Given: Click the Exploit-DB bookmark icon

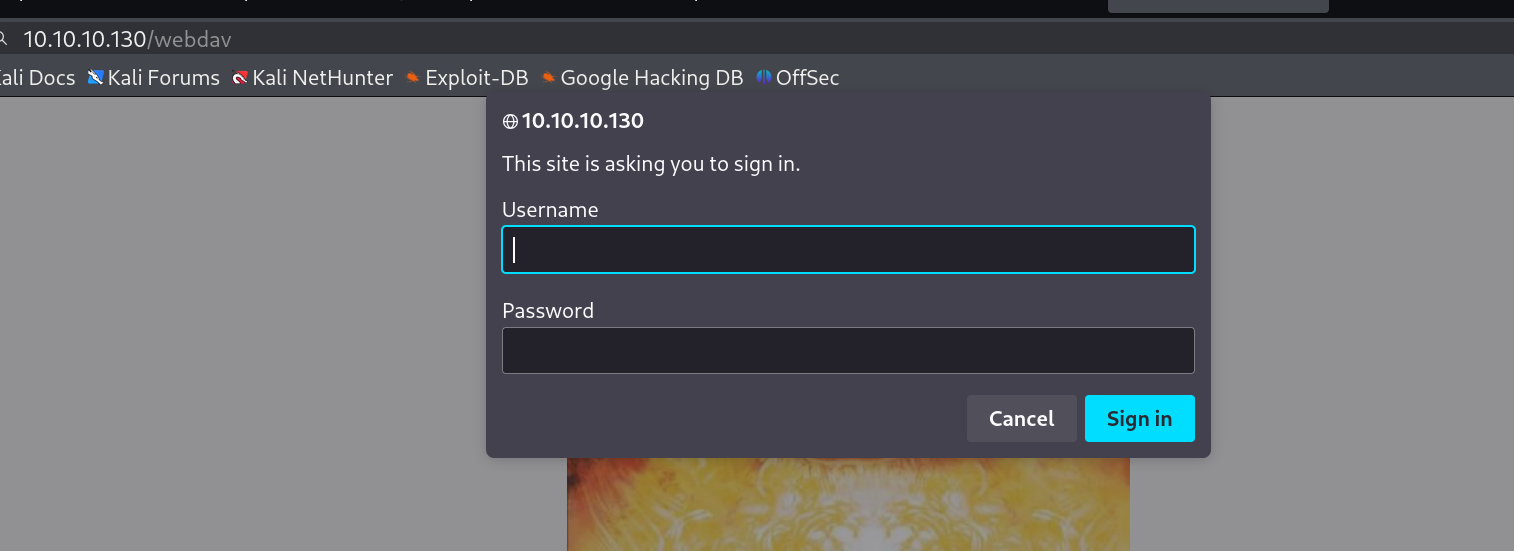Looking at the screenshot, I should tap(412, 78).
